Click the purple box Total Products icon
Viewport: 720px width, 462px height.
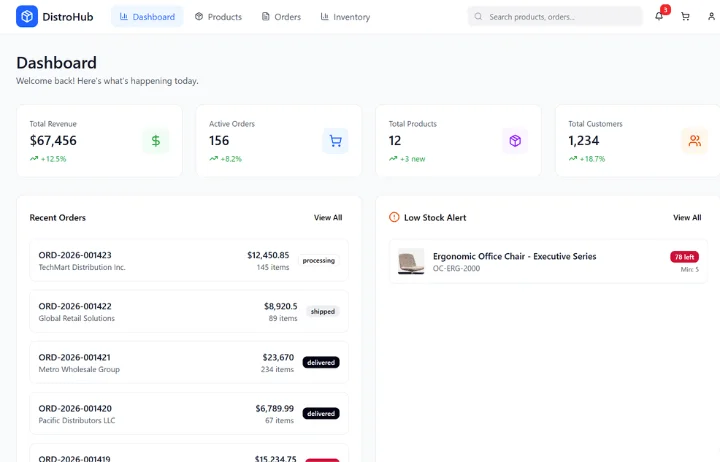515,141
